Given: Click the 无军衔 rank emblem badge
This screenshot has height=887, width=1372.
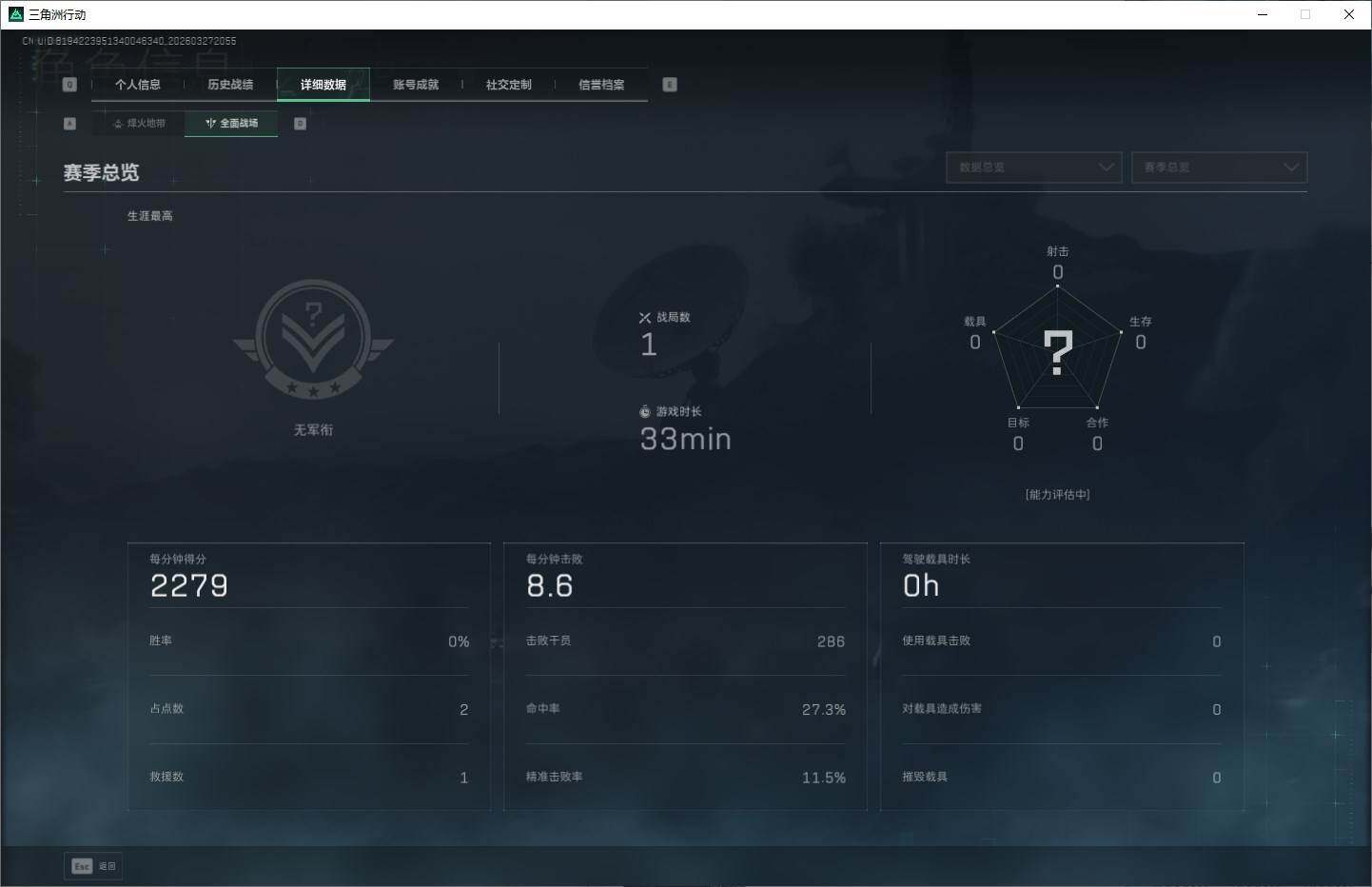Looking at the screenshot, I should click(x=313, y=339).
